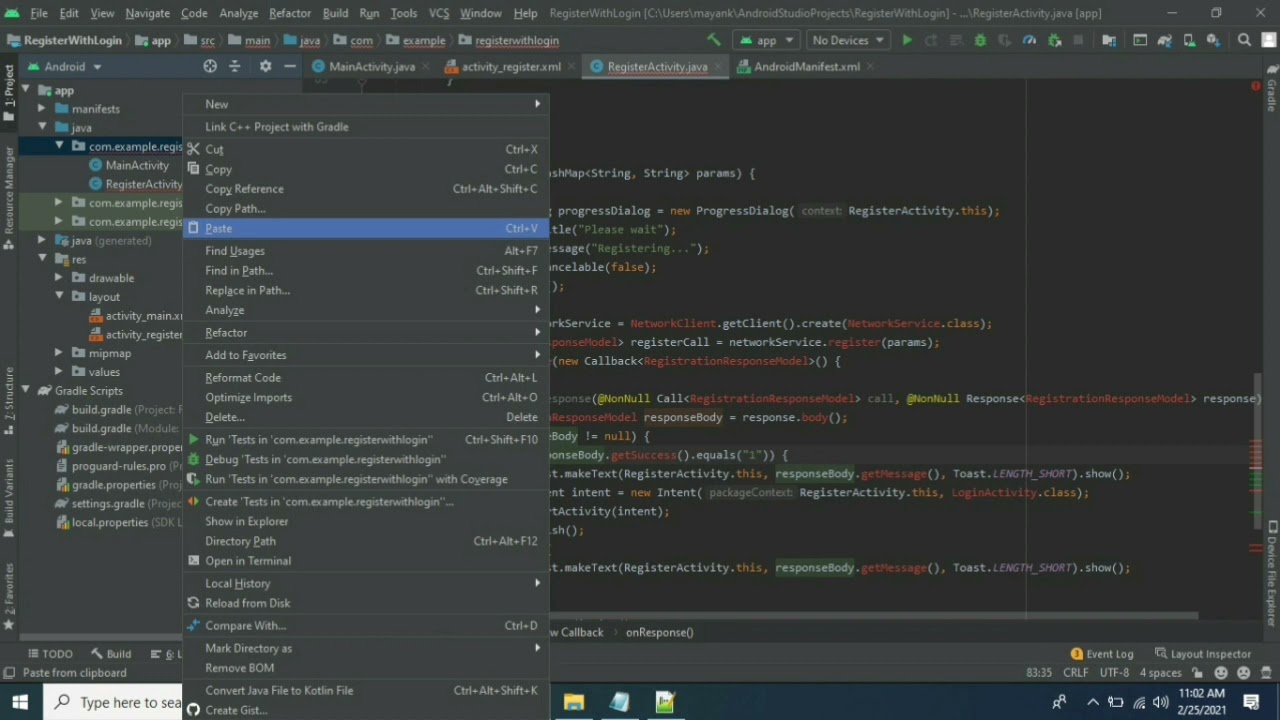Toggle the Z: Structure tool window
This screenshot has height=720, width=1280.
(x=9, y=400)
